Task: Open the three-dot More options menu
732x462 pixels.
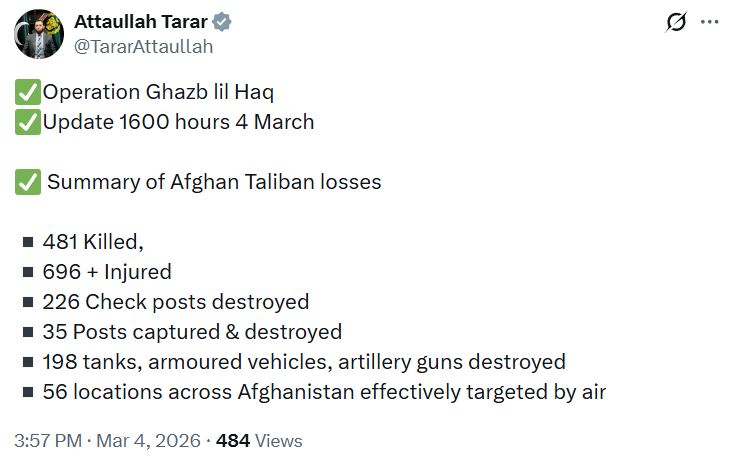Action: (x=710, y=22)
